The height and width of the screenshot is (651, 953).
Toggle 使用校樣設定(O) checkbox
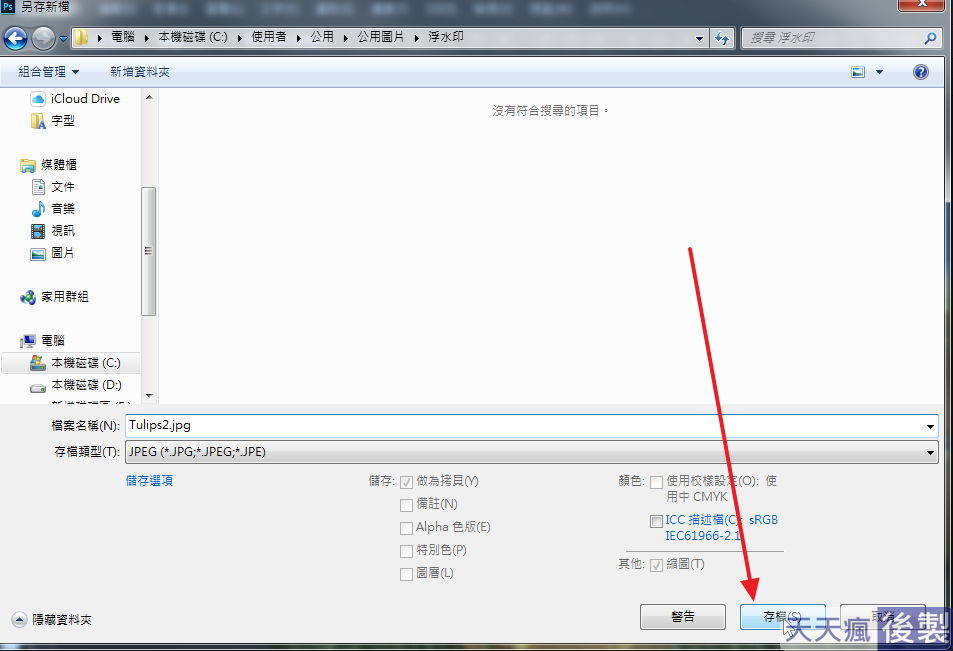[656, 482]
